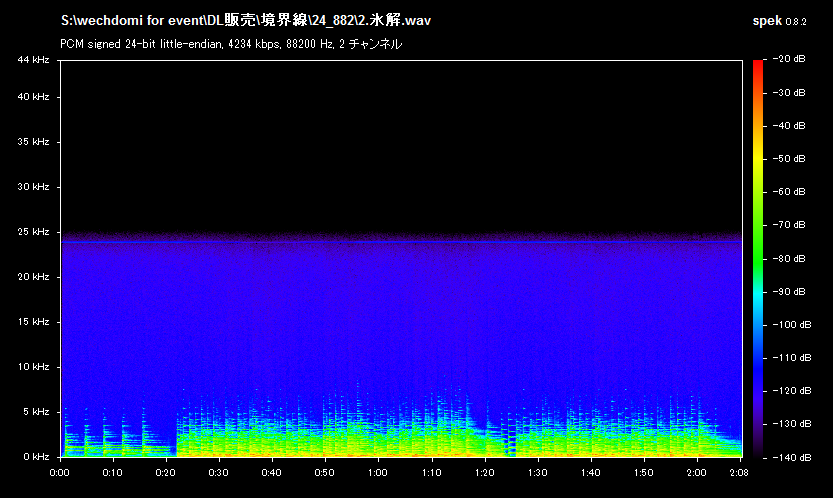Select the 35 kHz axis label
This screenshot has width=833, height=498.
(33, 142)
